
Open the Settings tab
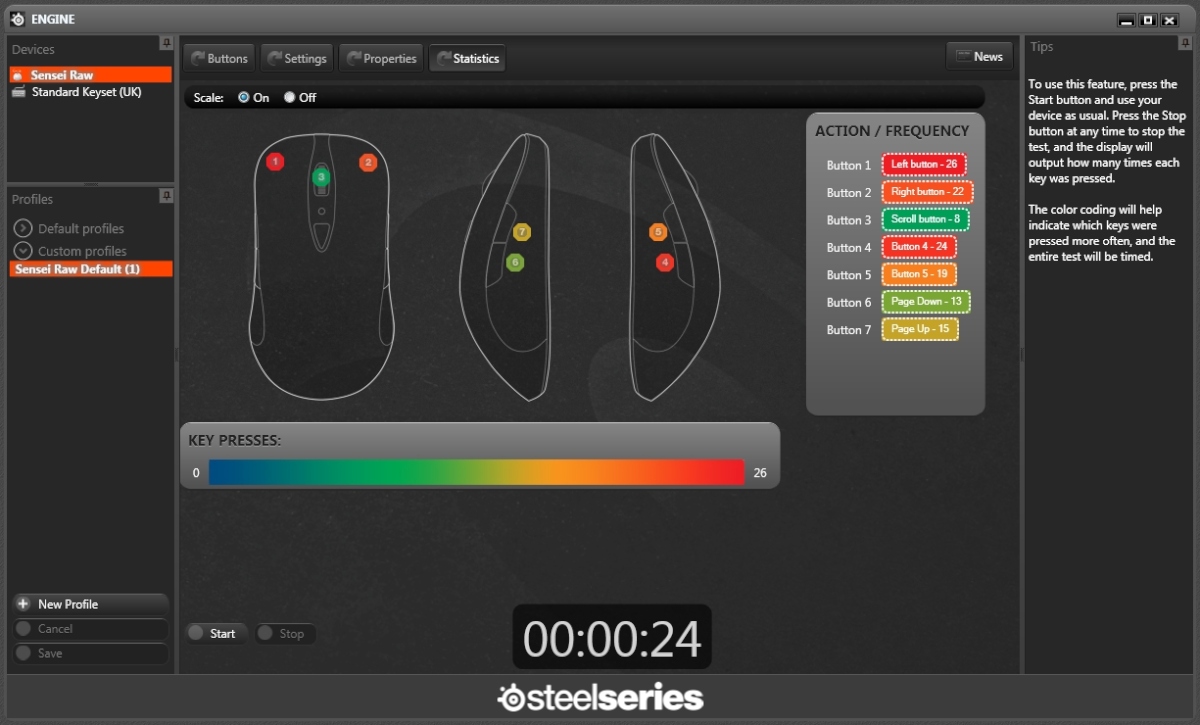point(297,58)
